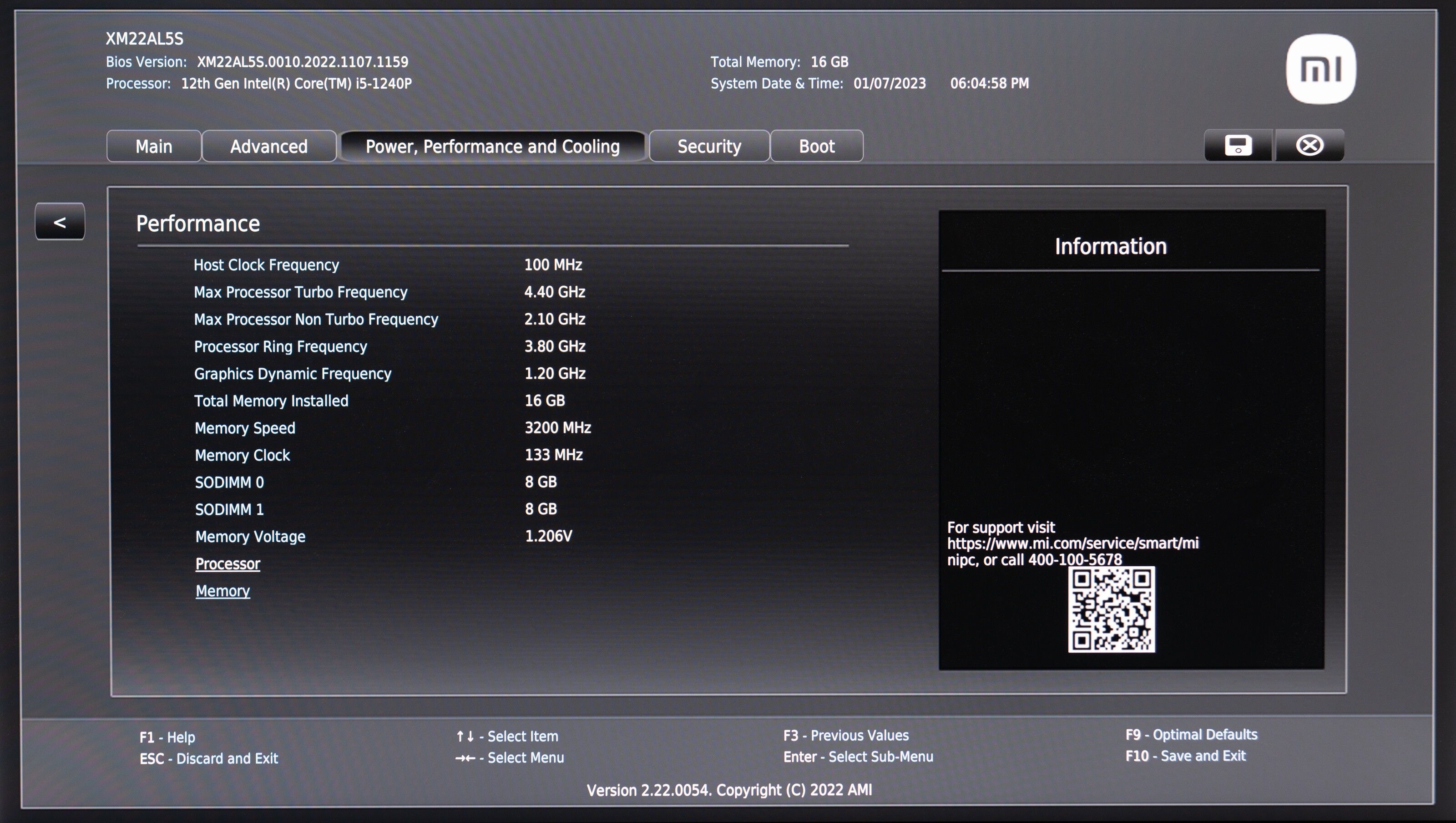Open the Memory sub-menu link
1456x823 pixels.
coord(222,591)
